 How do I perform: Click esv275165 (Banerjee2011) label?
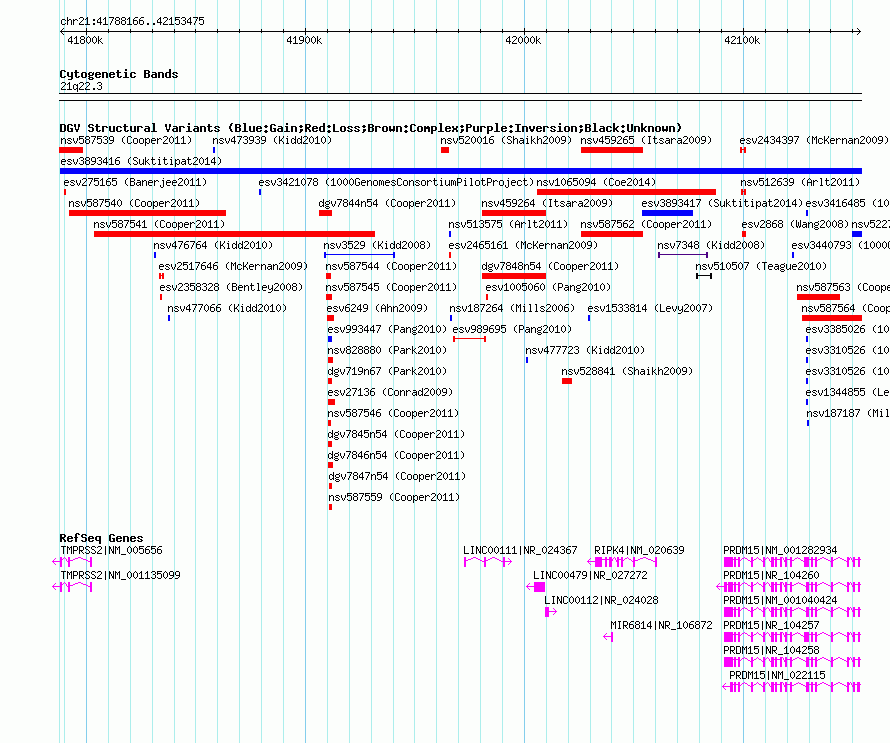[135, 182]
